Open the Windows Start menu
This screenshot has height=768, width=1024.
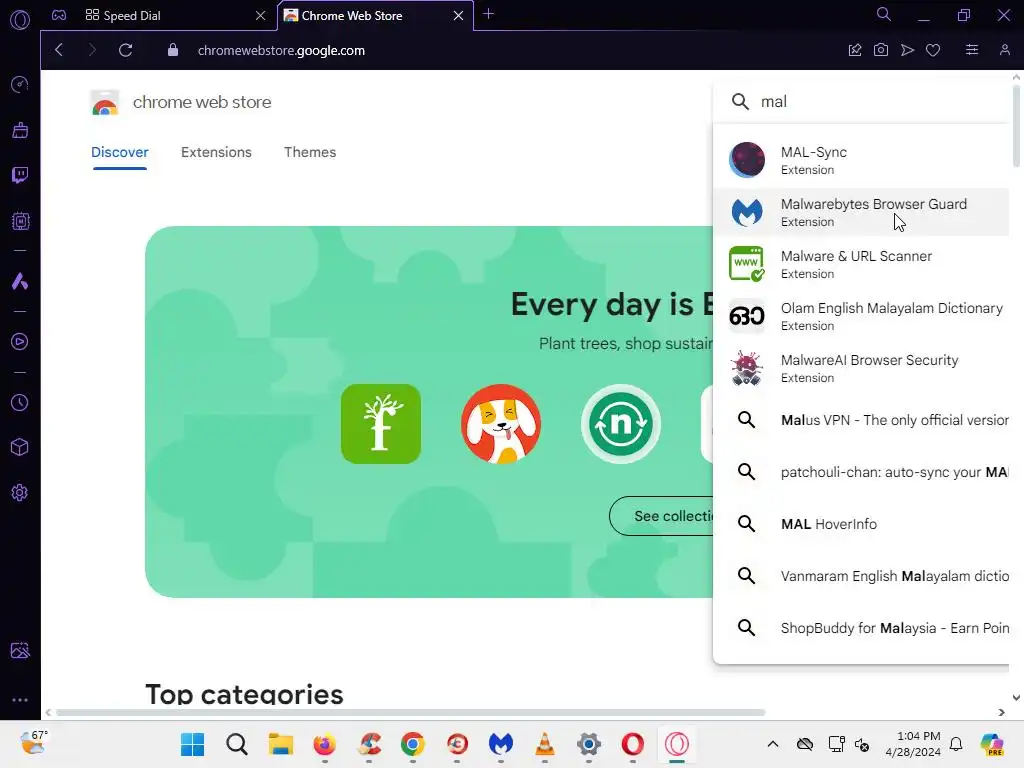(192, 744)
